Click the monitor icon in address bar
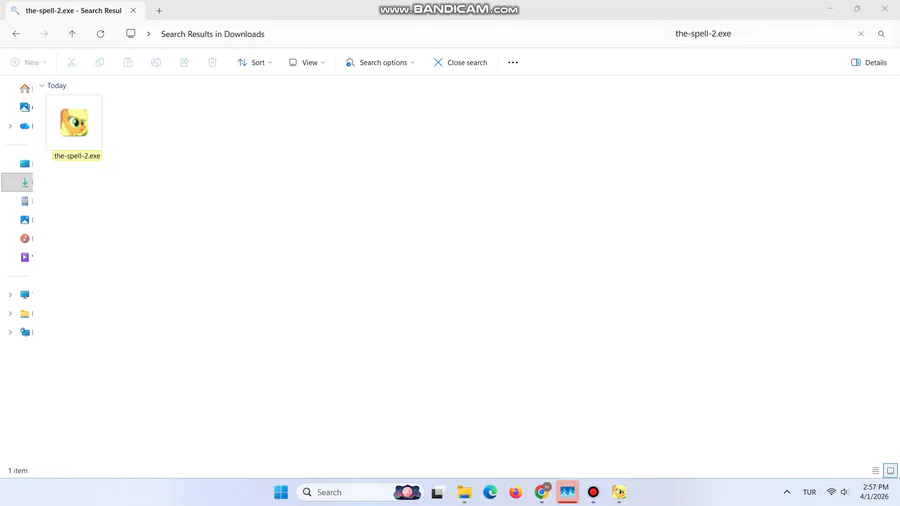The image size is (900, 506). coord(131,34)
